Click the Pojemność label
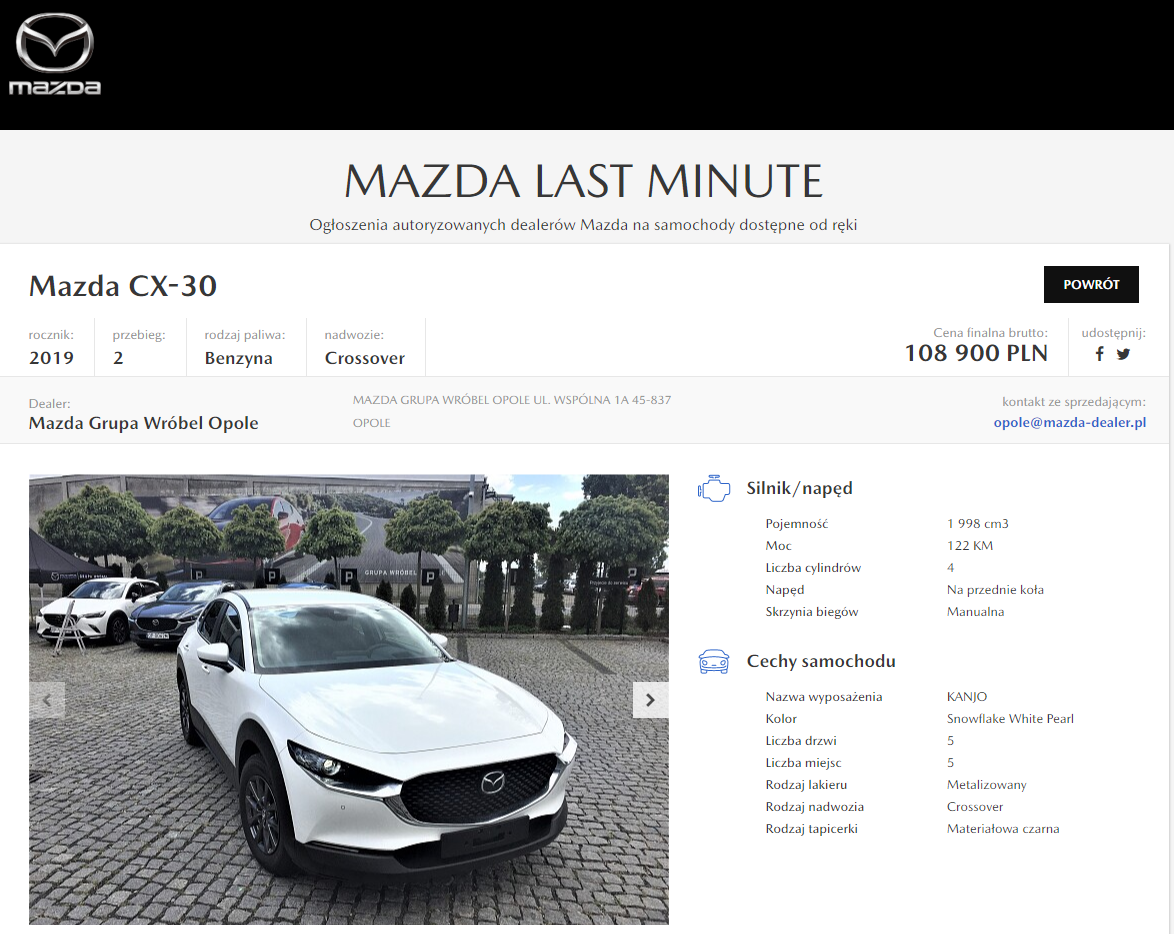This screenshot has height=934, width=1174. pyautogui.click(x=797, y=524)
